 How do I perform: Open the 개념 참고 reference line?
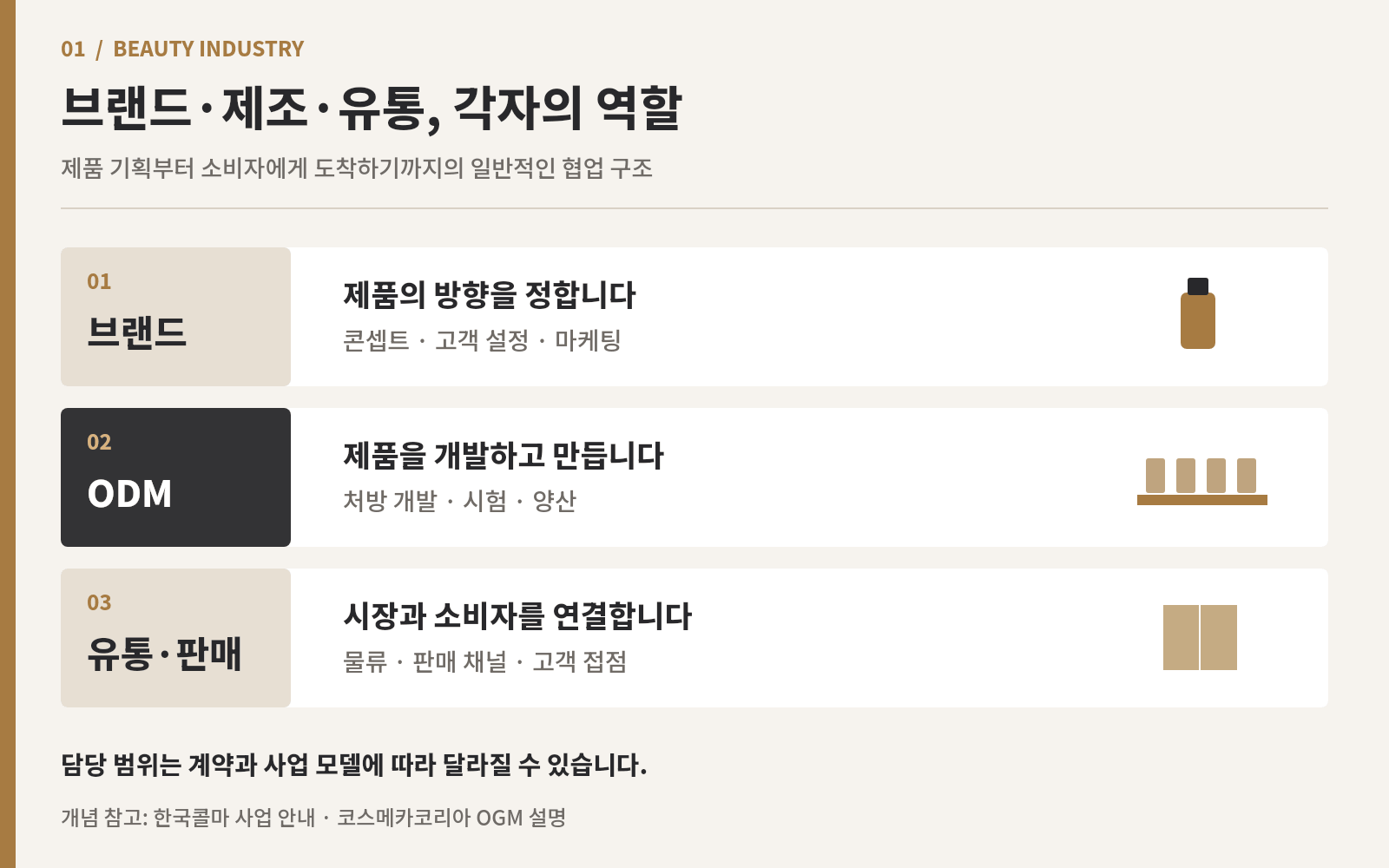tap(313, 818)
